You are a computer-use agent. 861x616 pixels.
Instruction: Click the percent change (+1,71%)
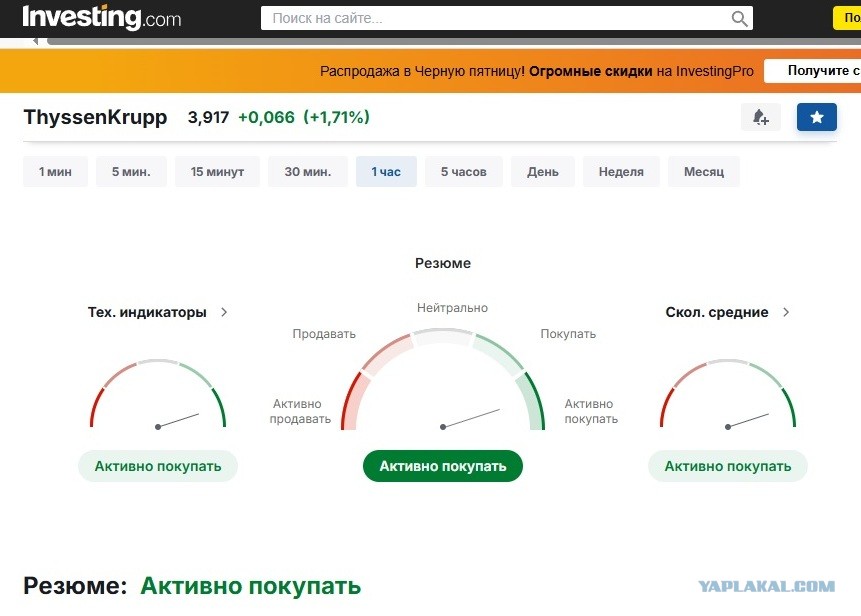coord(337,117)
